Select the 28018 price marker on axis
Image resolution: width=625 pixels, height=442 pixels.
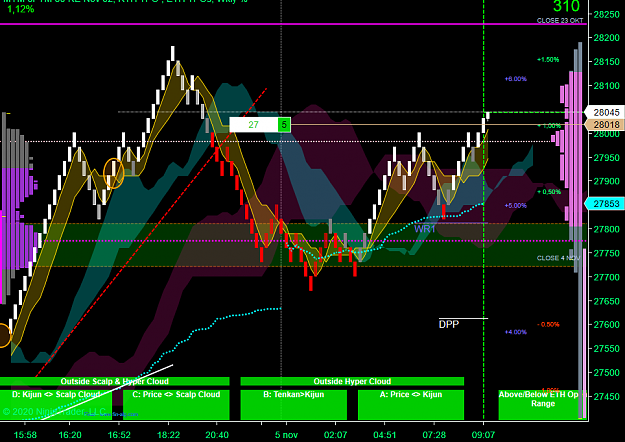(x=605, y=125)
